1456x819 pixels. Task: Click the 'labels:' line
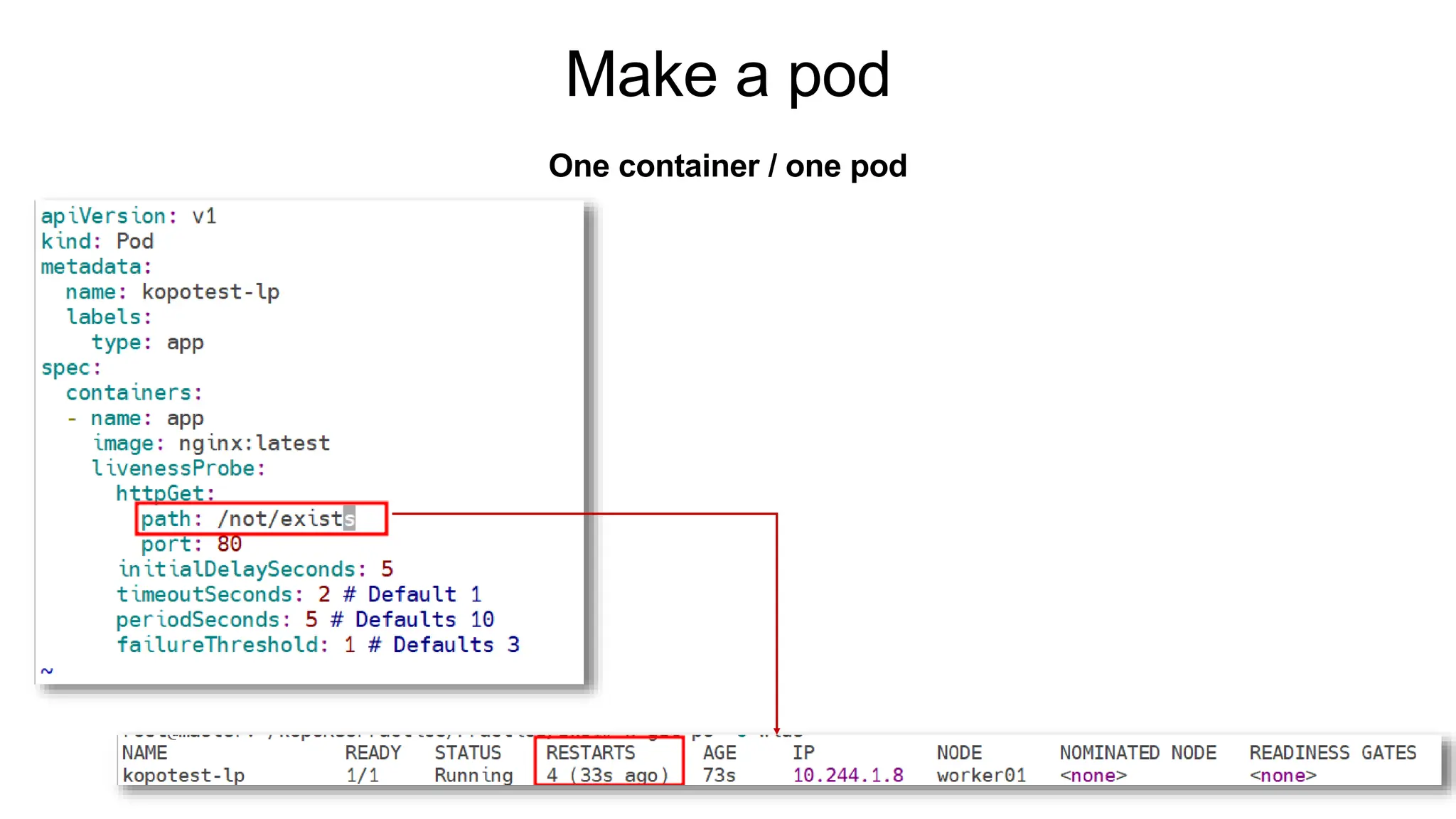pos(109,317)
